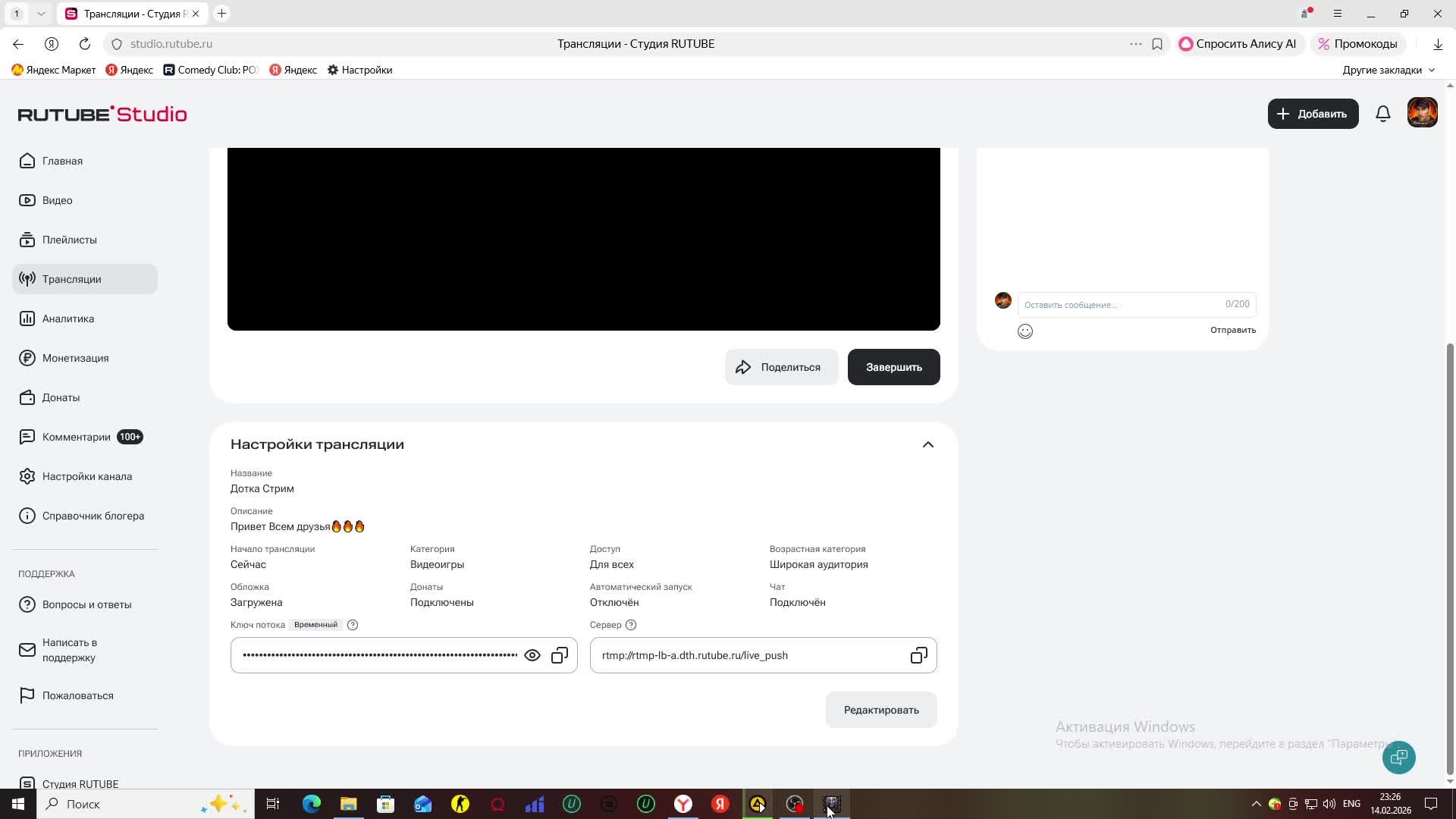Click Редактировать stream settings button
Viewport: 1456px width, 819px height.
pyautogui.click(x=881, y=710)
